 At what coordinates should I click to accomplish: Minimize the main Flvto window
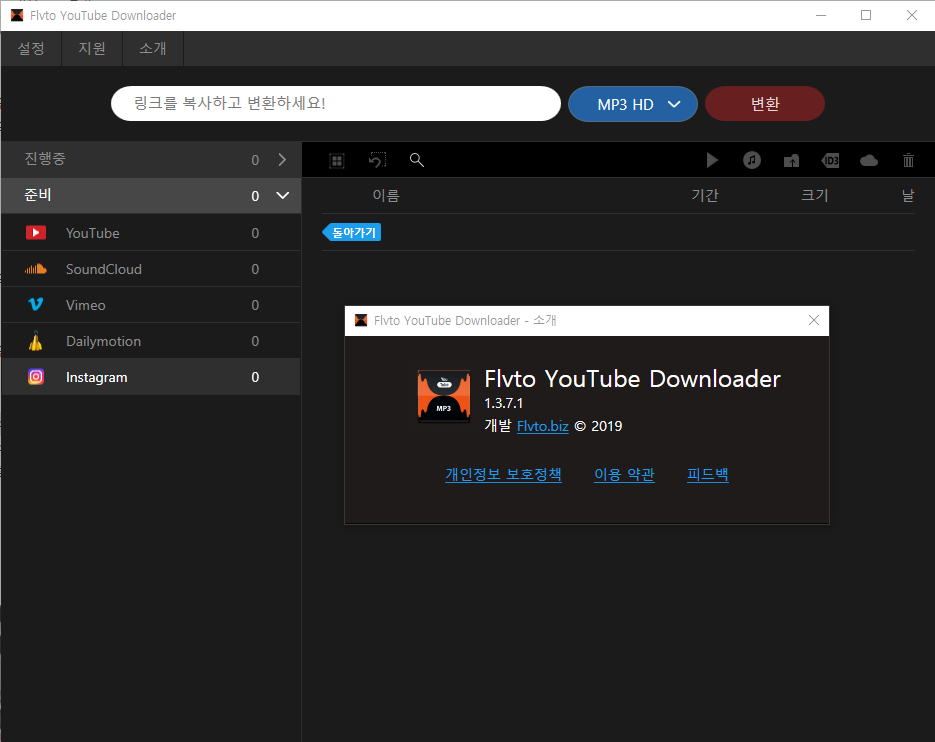(821, 16)
